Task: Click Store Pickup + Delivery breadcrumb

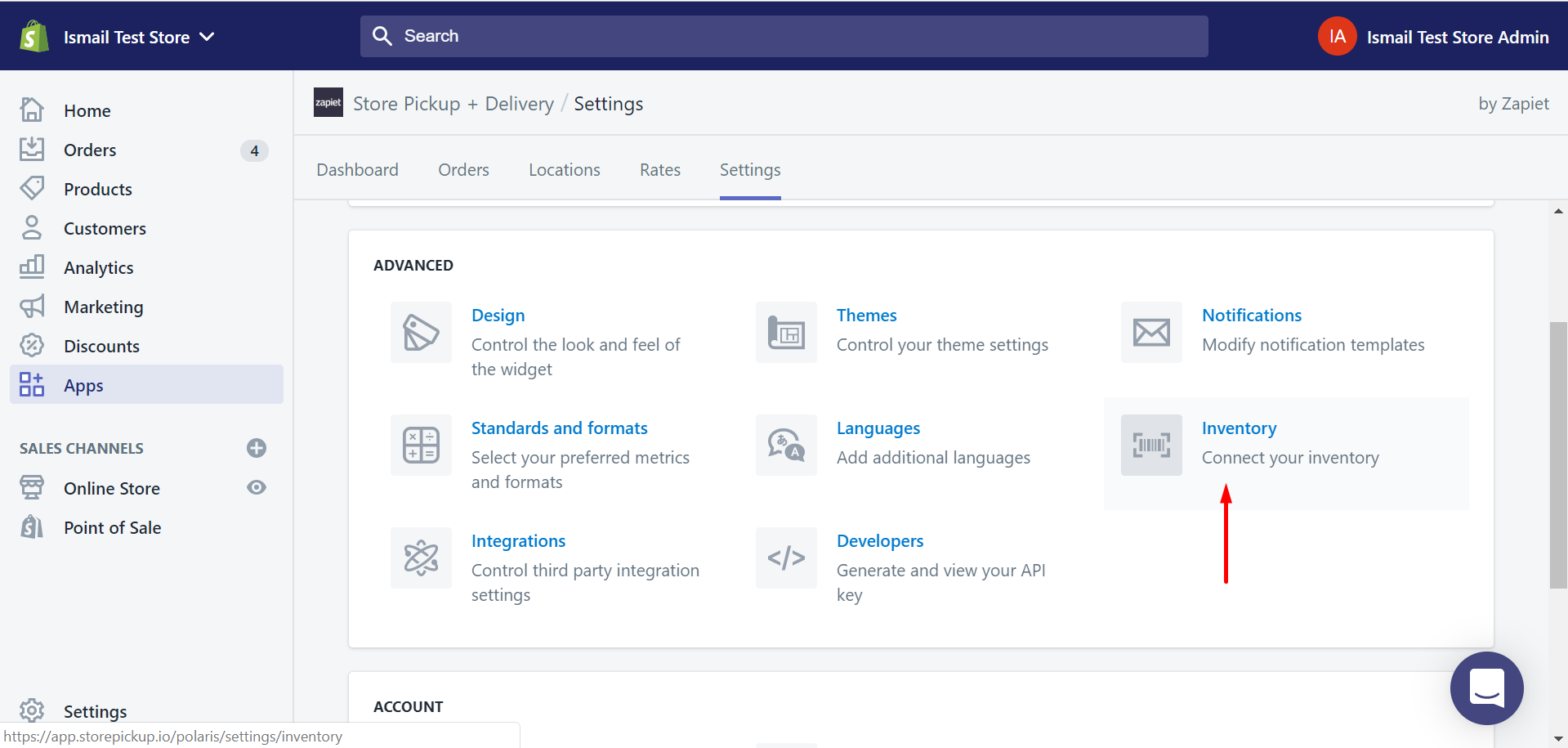Action: [453, 104]
